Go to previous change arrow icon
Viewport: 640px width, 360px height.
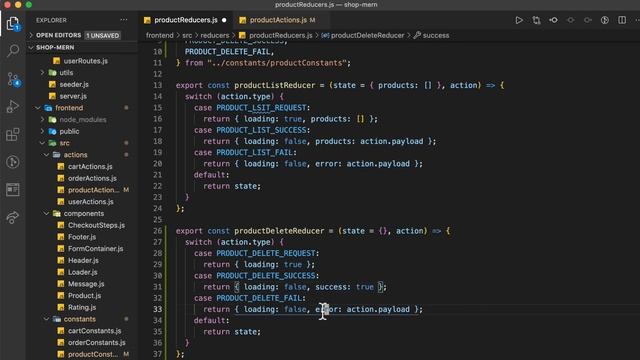coord(571,20)
